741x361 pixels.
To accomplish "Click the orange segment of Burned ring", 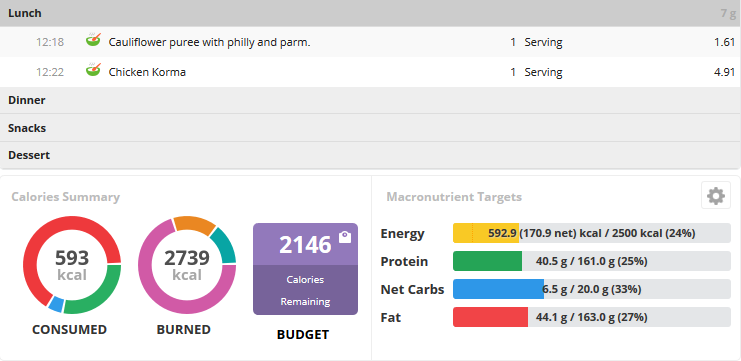I will tap(194, 225).
